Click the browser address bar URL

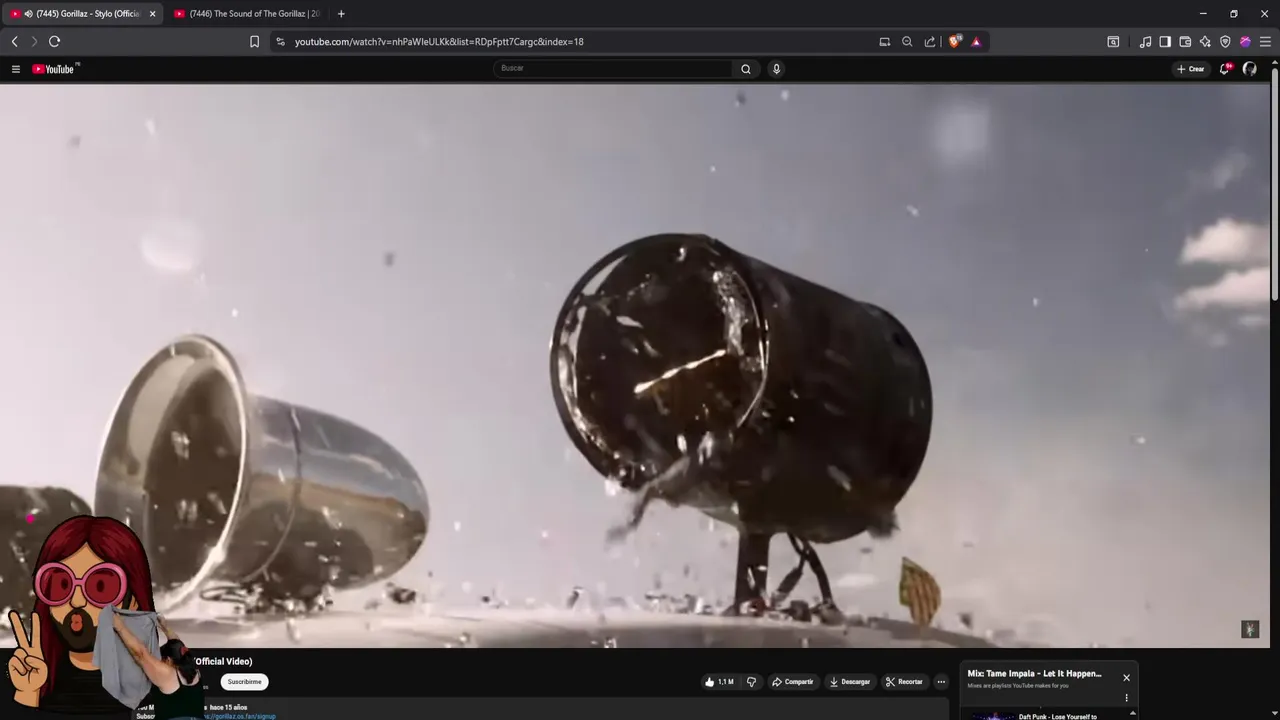(x=439, y=42)
